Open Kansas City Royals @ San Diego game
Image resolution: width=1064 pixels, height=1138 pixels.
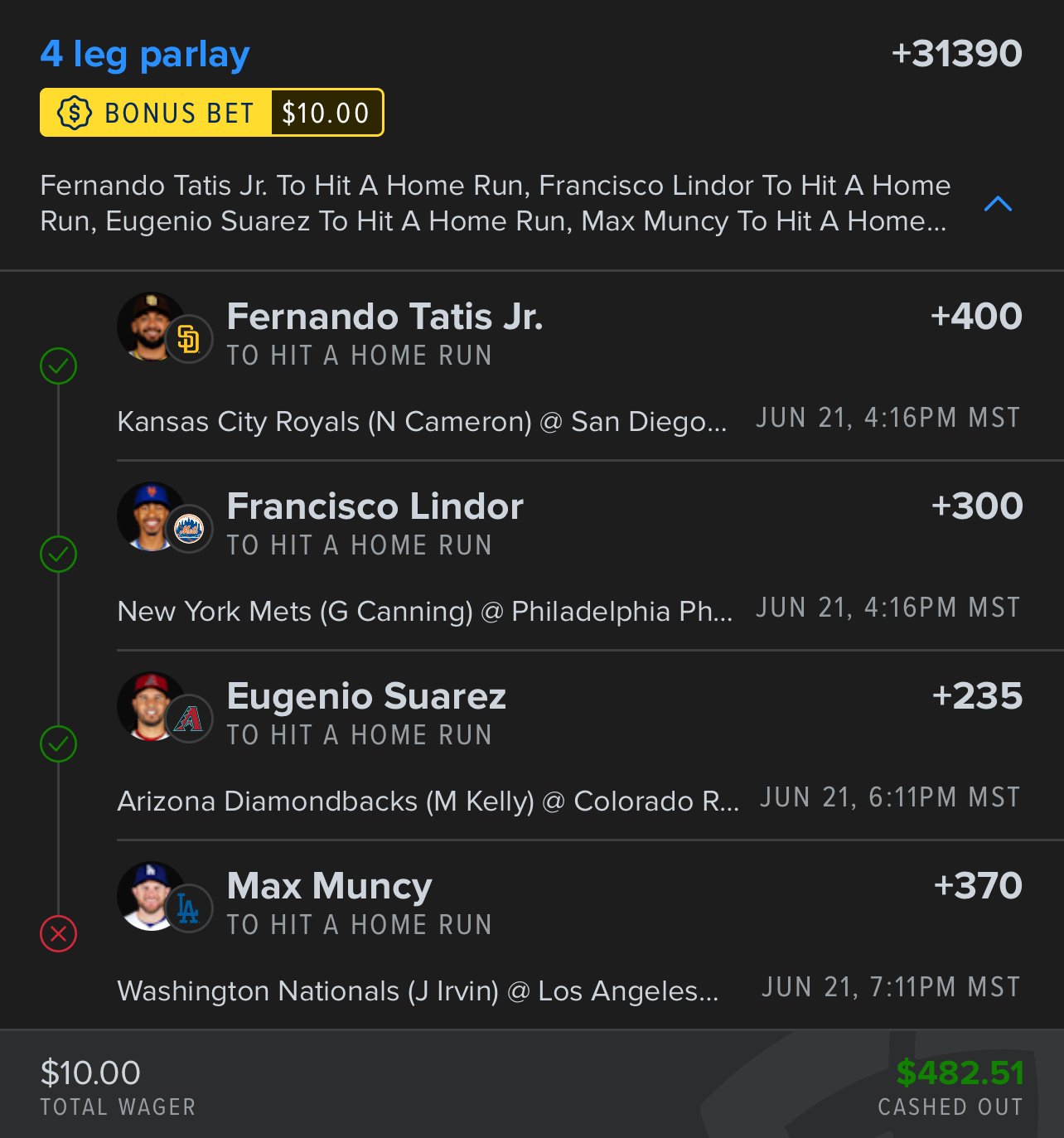422,422
